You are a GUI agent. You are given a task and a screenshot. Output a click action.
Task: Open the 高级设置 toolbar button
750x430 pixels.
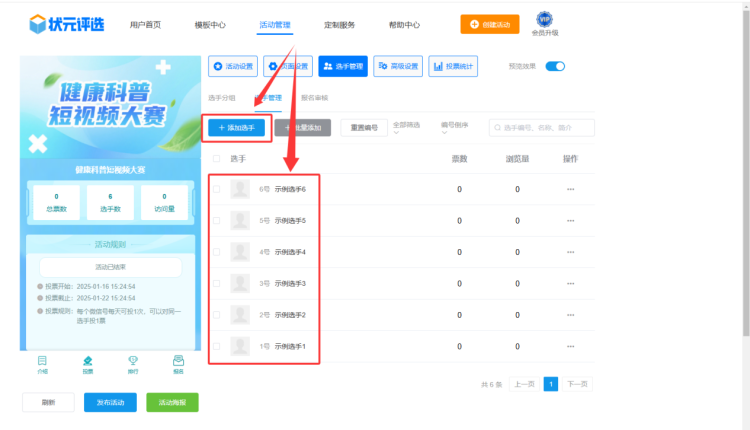click(x=398, y=67)
